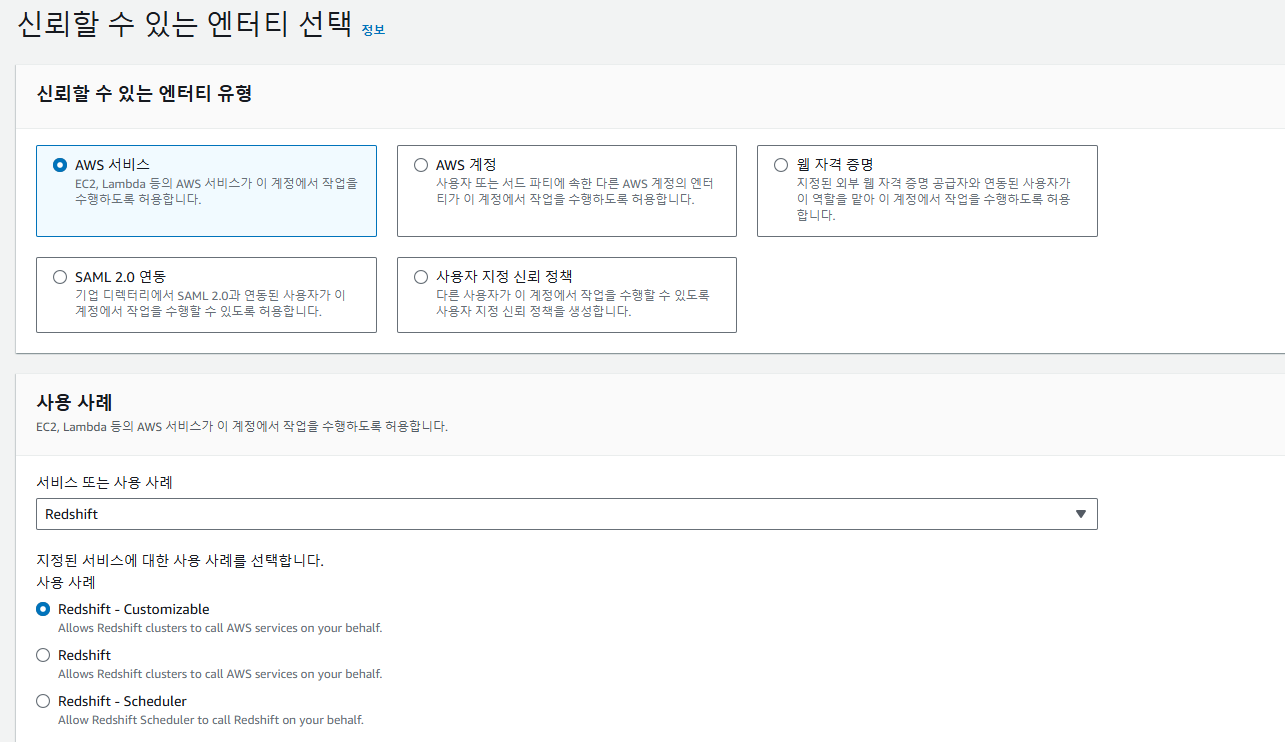Image resolution: width=1285 pixels, height=742 pixels.
Task: Click the description under the 사용 사례 heading
Action: pyautogui.click(x=242, y=426)
